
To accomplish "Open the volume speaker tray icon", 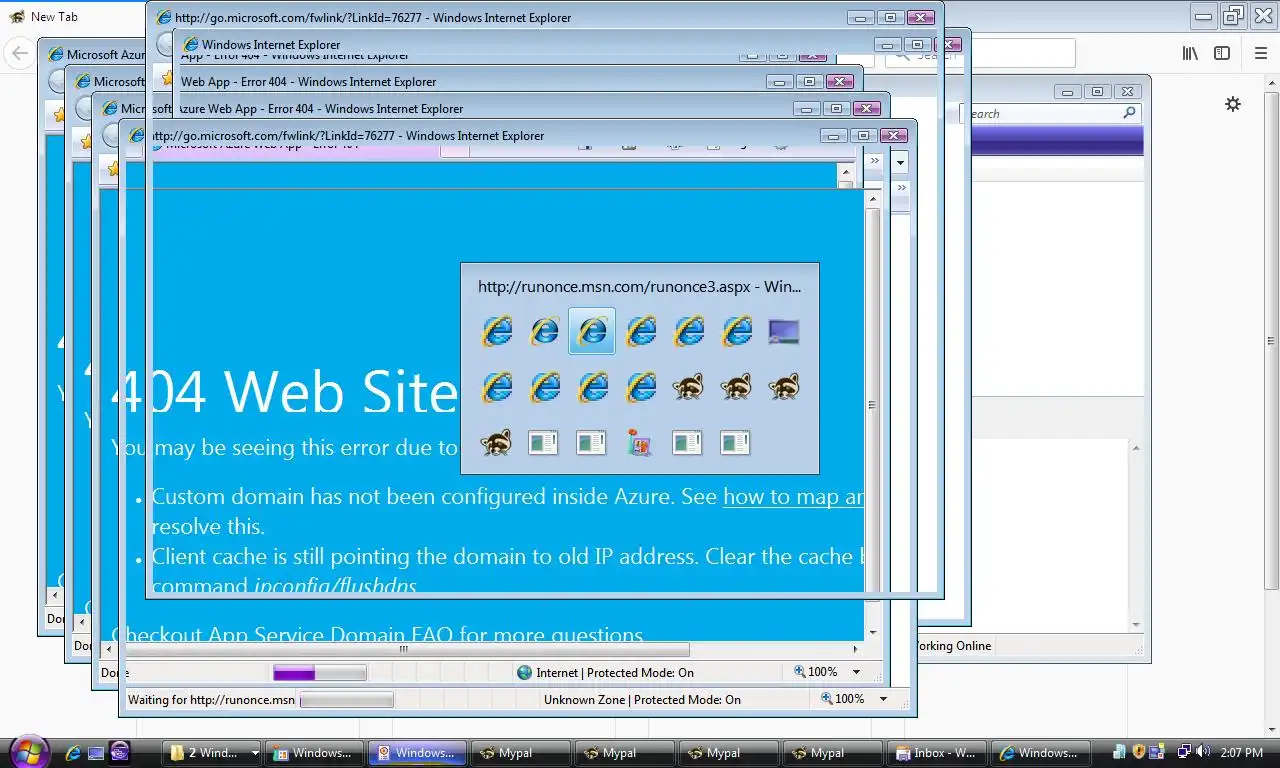I will pyautogui.click(x=1202, y=752).
